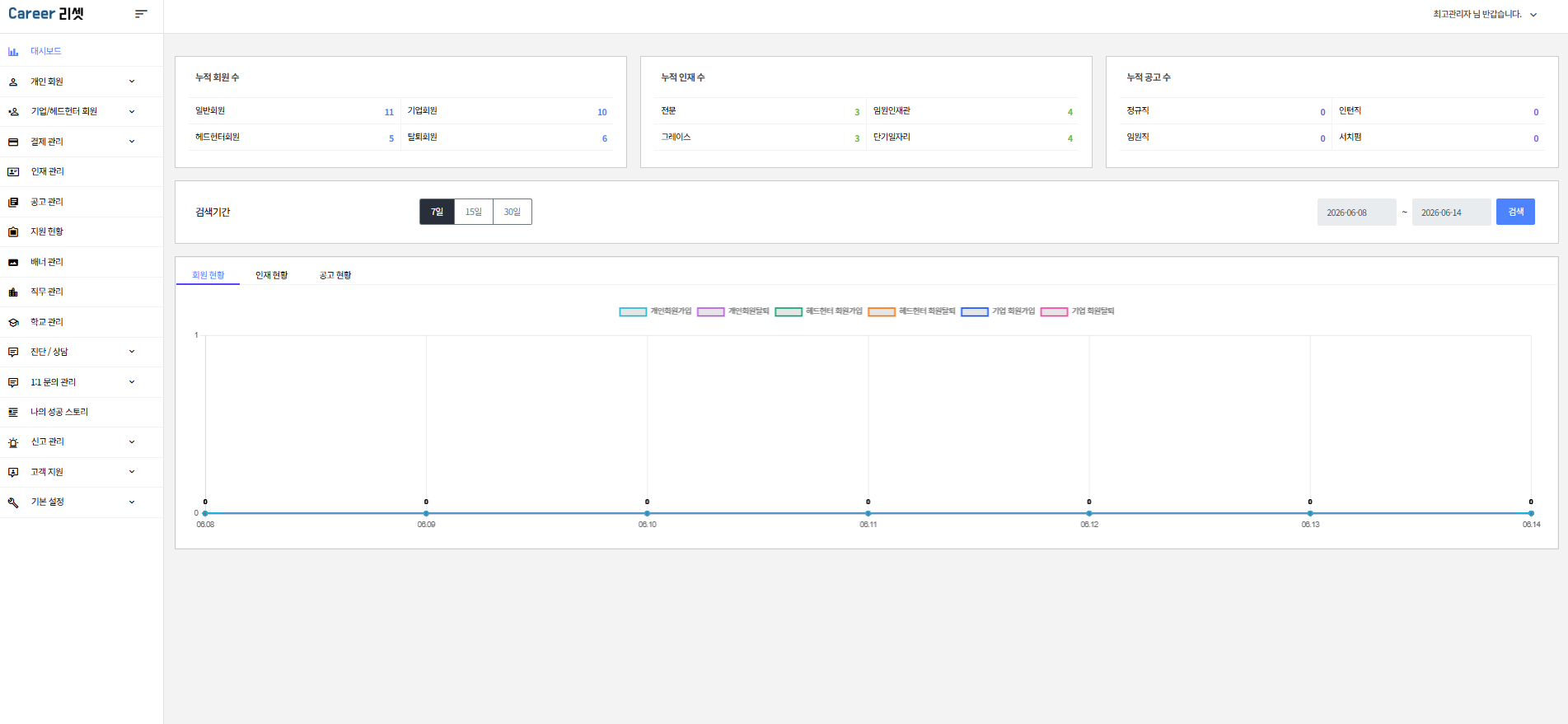Viewport: 1568px width, 724px height.
Task: Click the blue 기업 회원가입 legend swatch
Action: tap(975, 312)
